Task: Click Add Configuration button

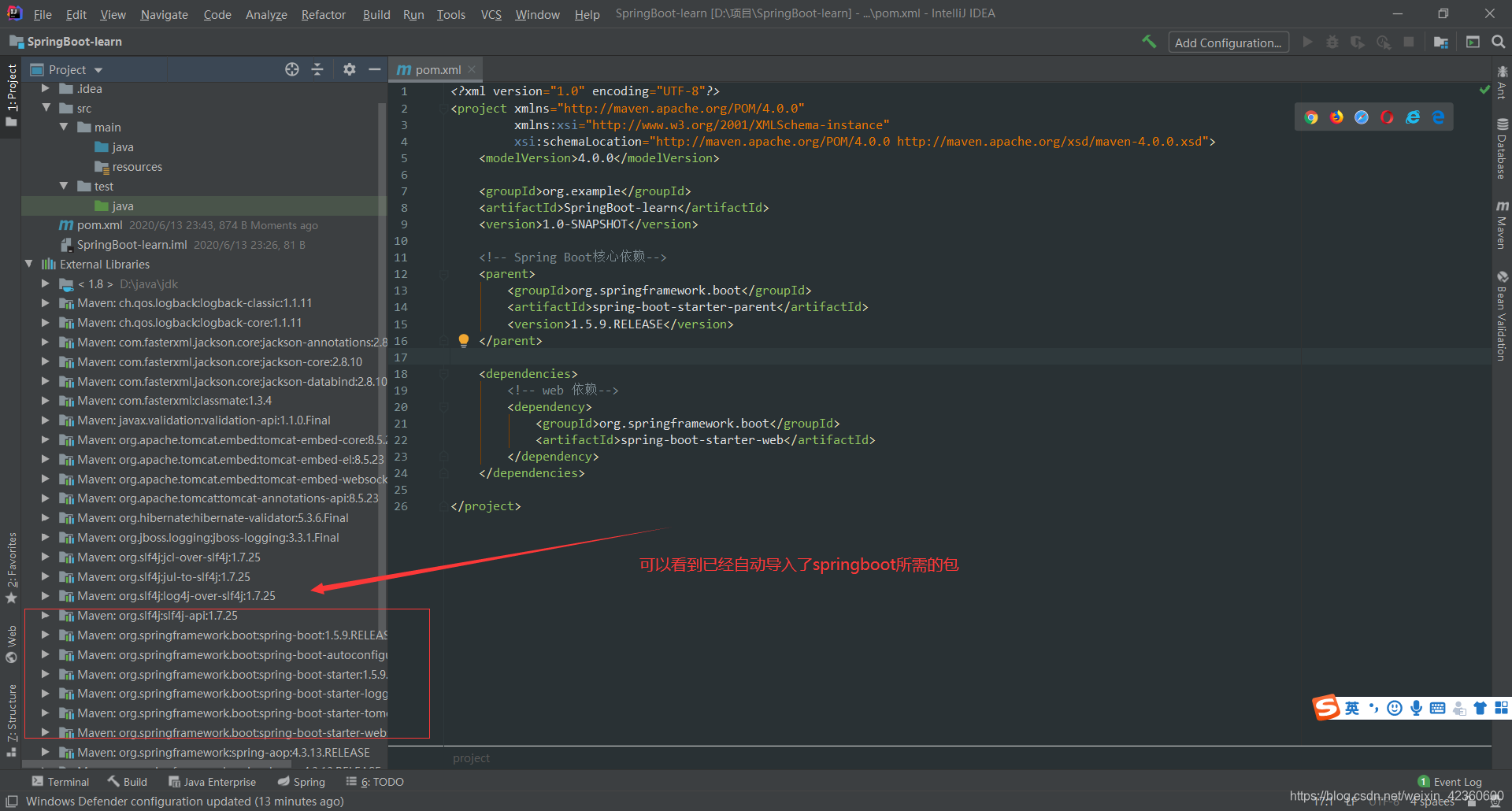Action: pyautogui.click(x=1228, y=43)
